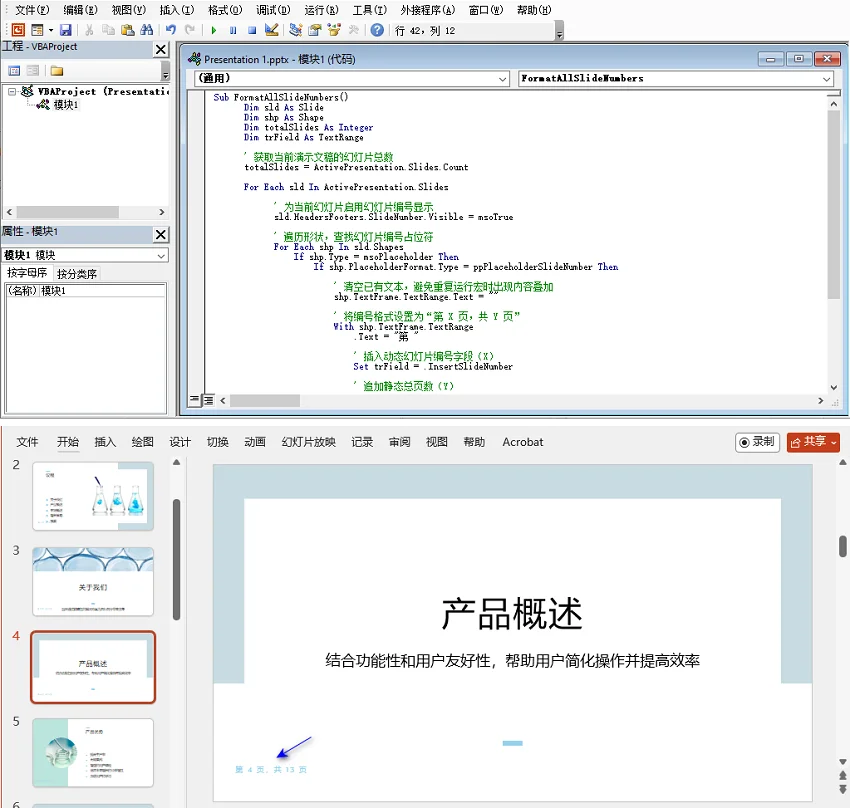Toggle Procedure View button in code window
Viewport: 850px width, 808px height.
tap(195, 400)
